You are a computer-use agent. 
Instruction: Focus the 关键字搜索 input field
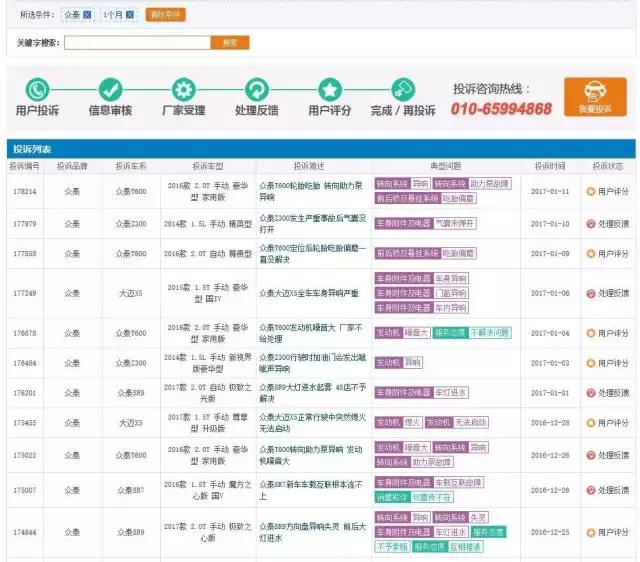137,43
